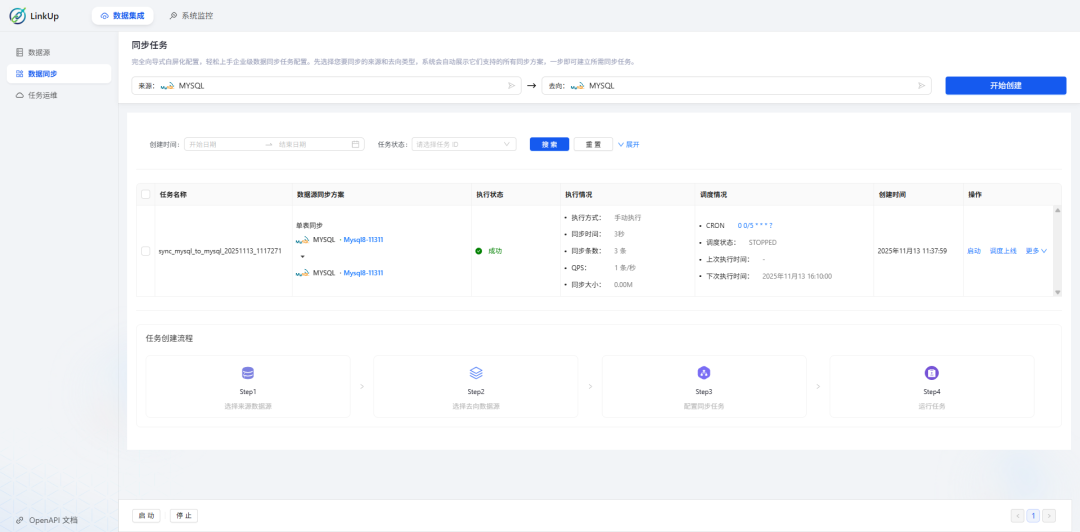Click the 数据同步 sidebar icon

pos(19,74)
